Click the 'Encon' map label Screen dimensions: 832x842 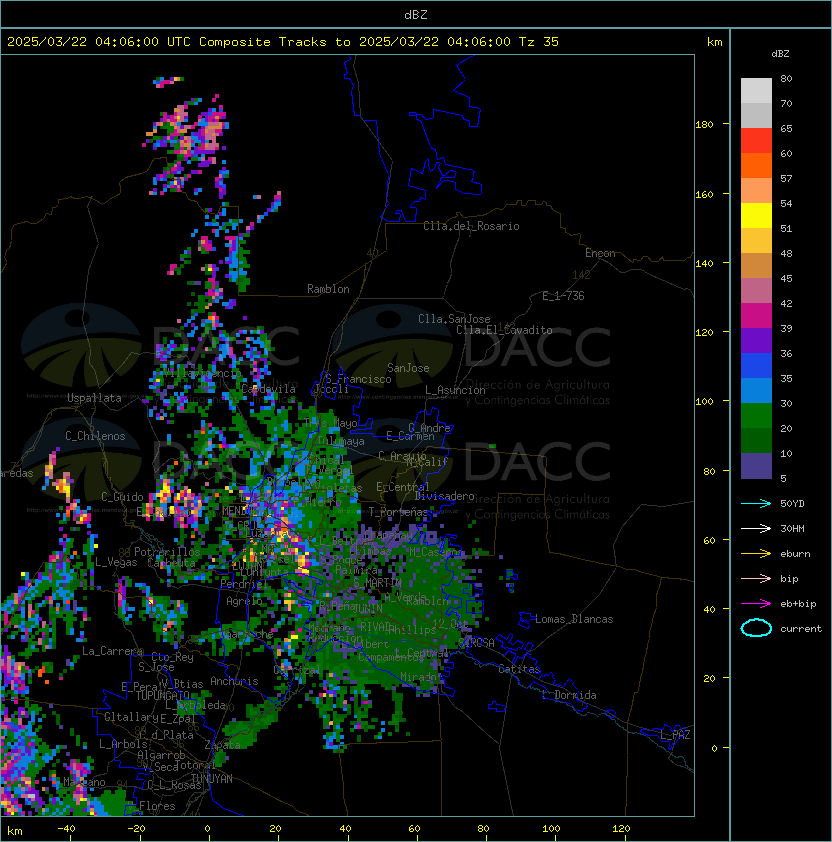tap(600, 253)
